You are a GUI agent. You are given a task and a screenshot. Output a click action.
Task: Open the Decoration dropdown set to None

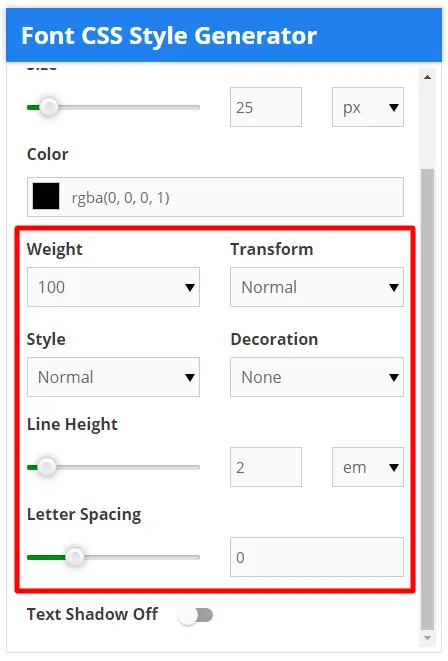click(x=317, y=377)
